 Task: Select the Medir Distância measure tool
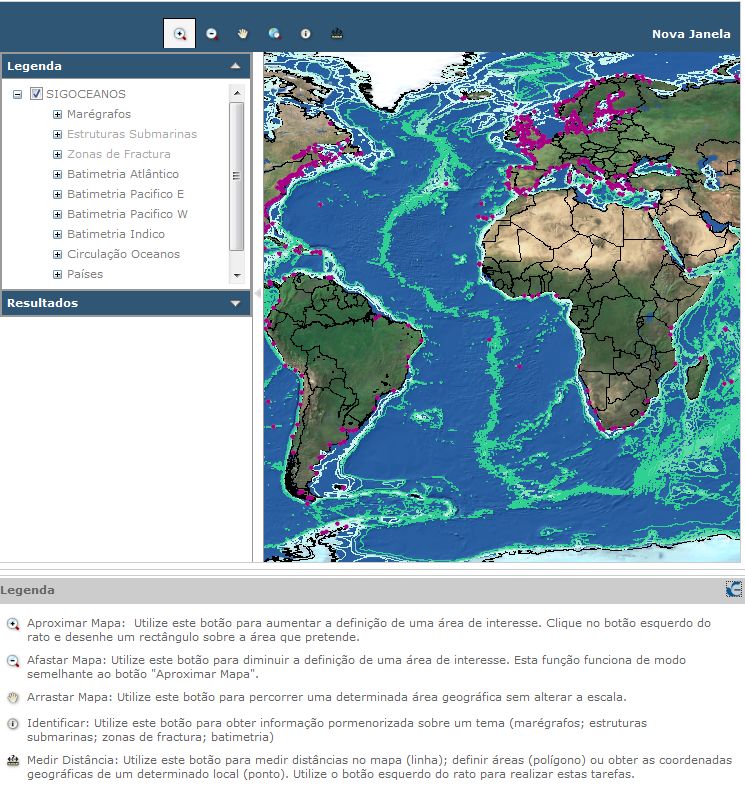point(337,34)
